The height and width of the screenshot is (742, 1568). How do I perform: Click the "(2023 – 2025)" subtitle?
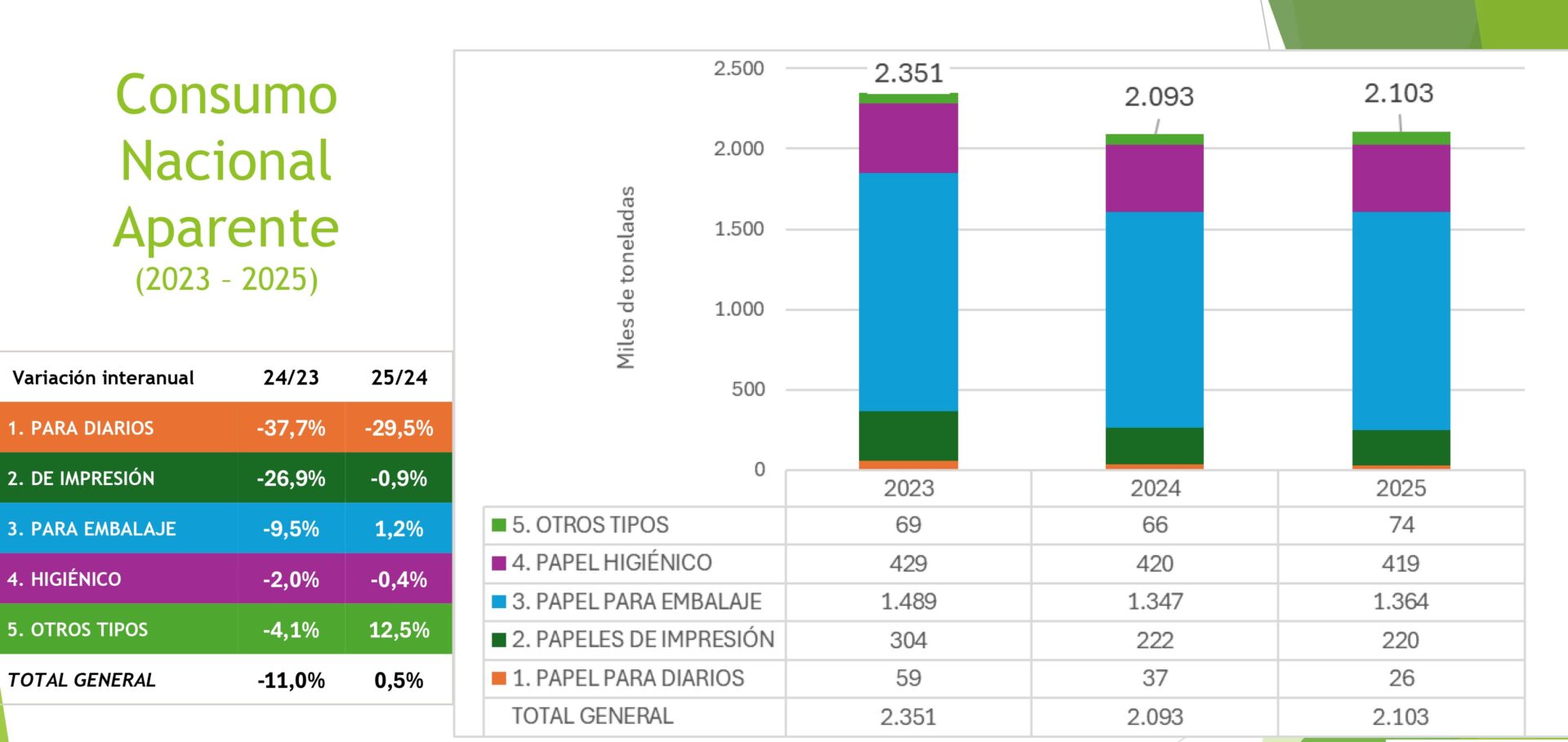tap(226, 279)
